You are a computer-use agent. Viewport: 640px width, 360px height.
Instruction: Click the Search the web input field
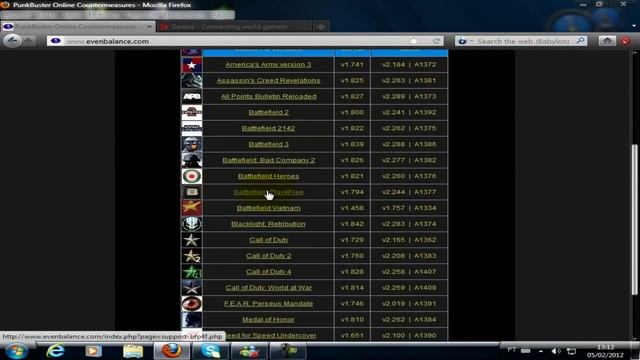[524, 41]
